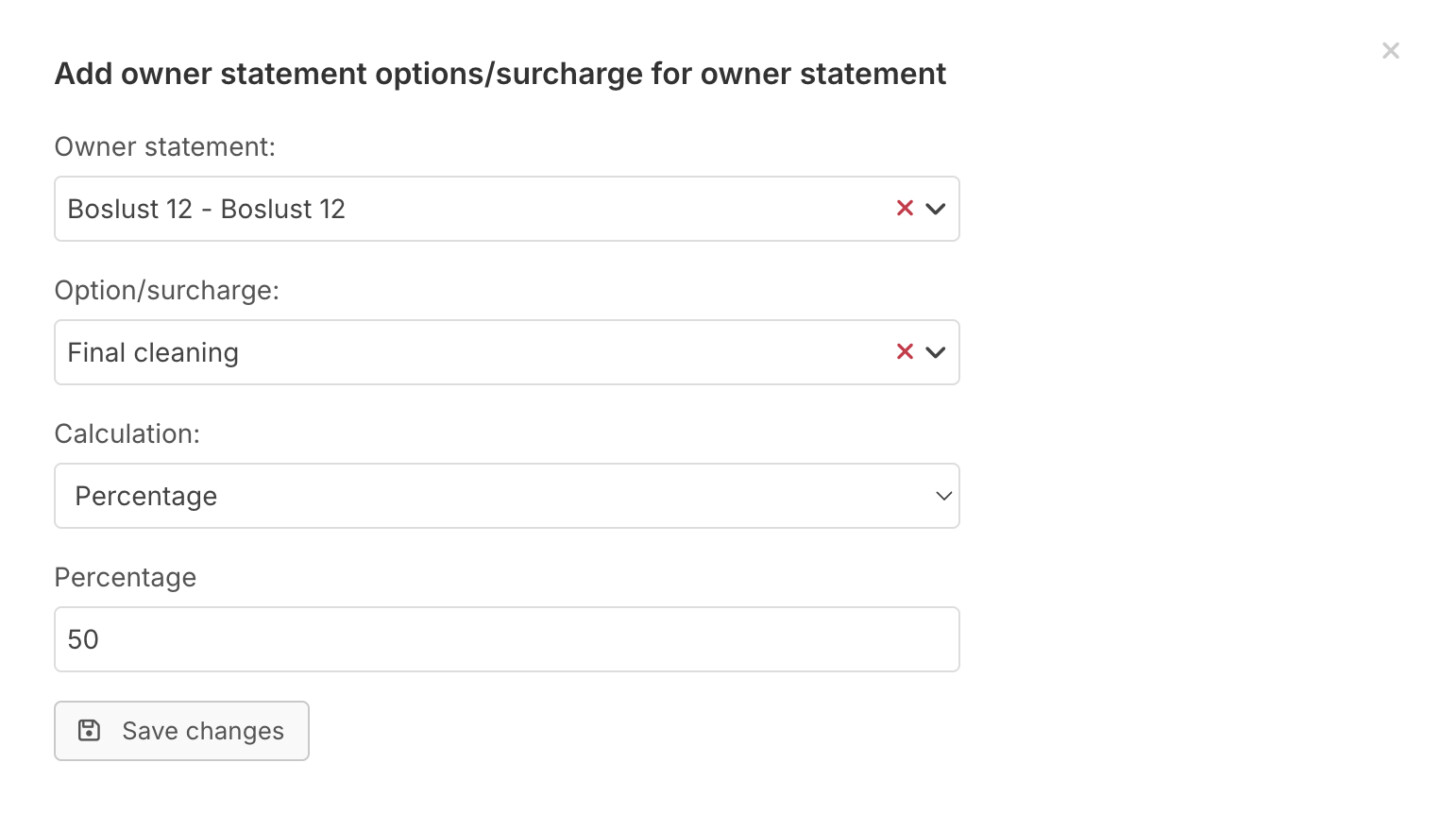Close the dialog with the top-right X
Screen dimensions: 1441x814
tap(1390, 50)
